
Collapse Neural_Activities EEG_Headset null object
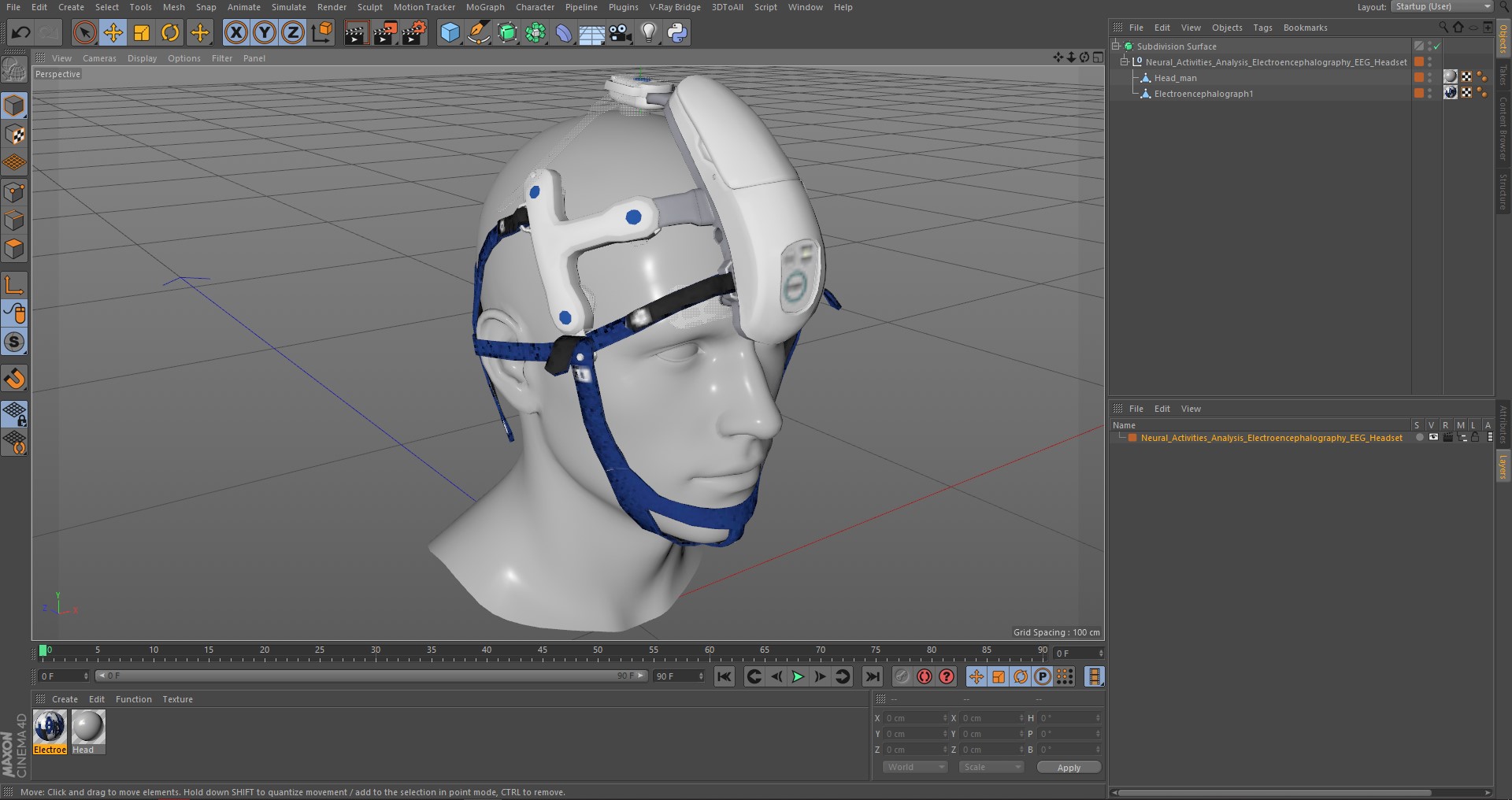pos(1125,61)
